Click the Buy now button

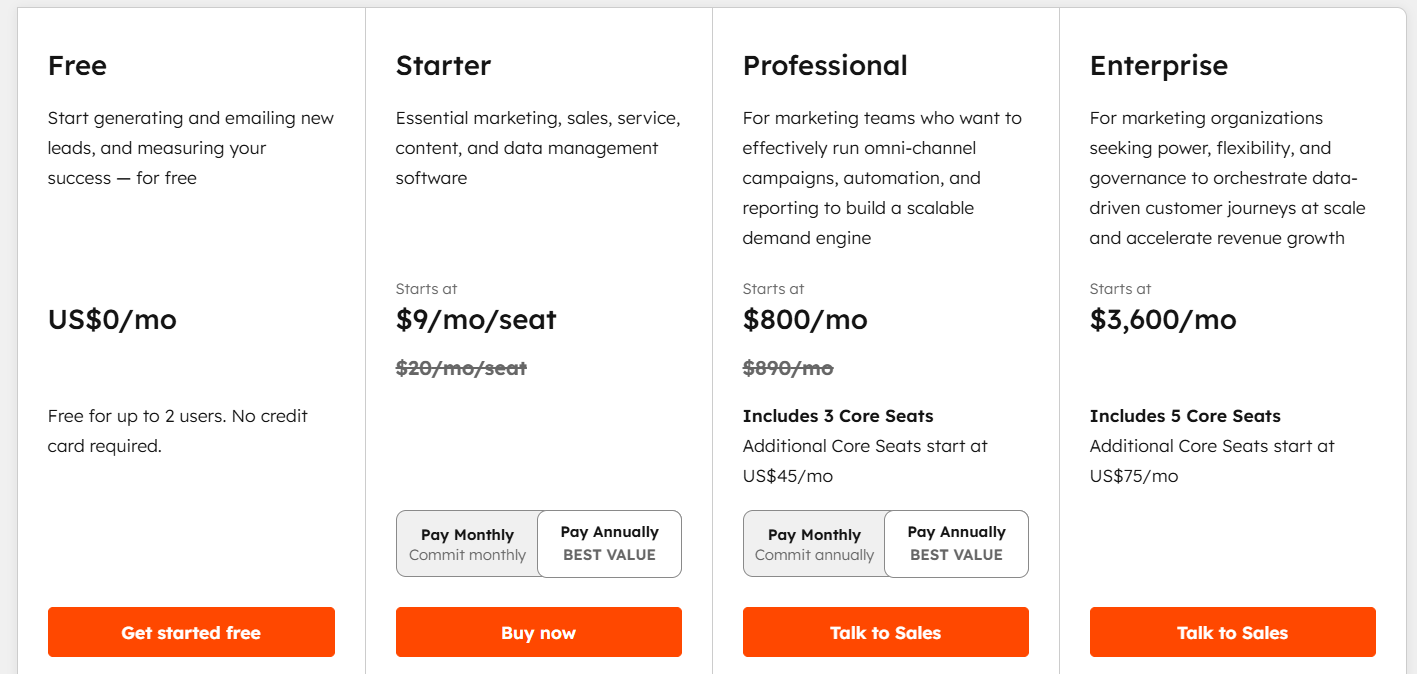coord(538,632)
